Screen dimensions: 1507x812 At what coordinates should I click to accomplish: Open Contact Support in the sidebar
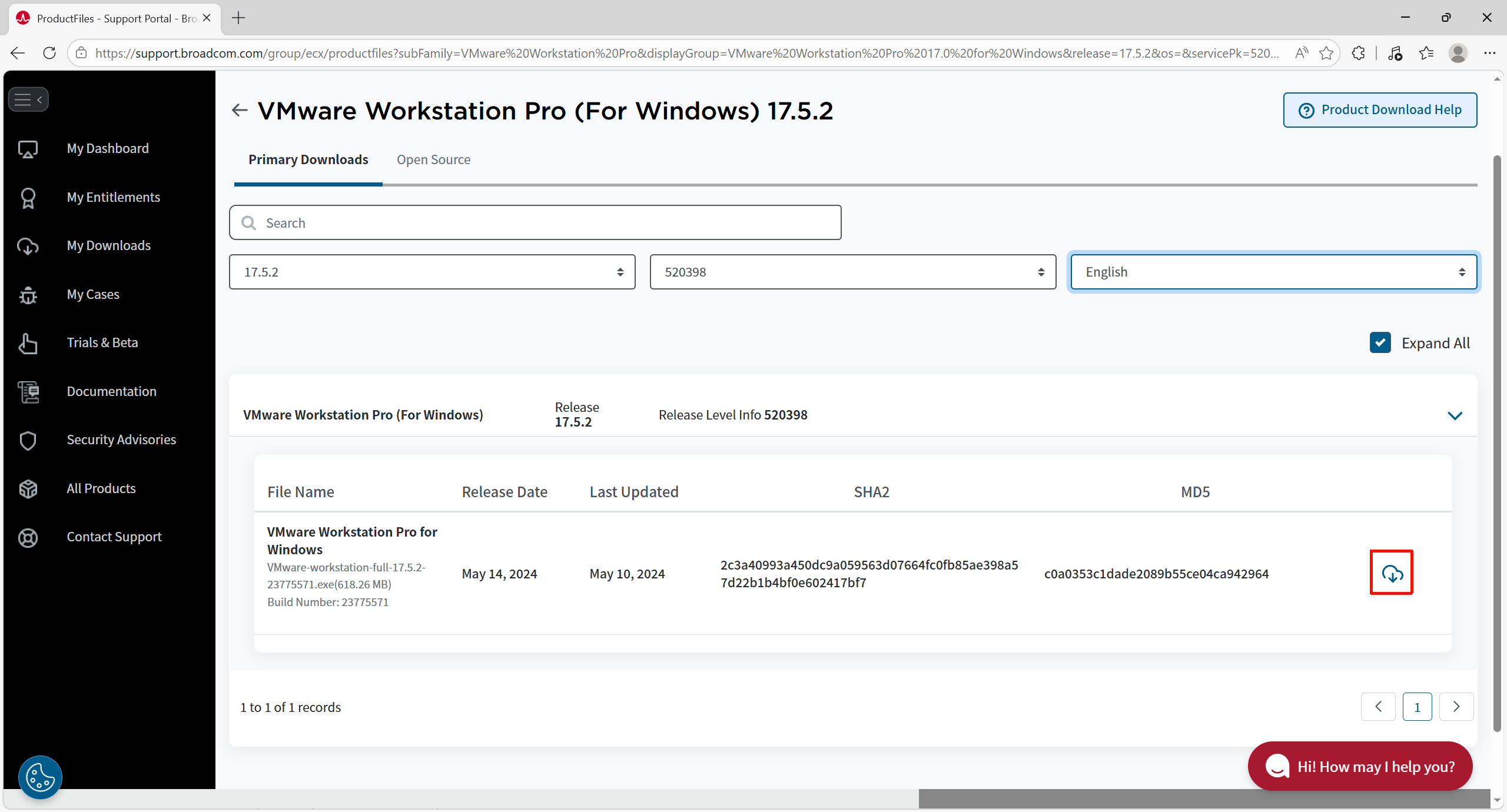pos(114,537)
